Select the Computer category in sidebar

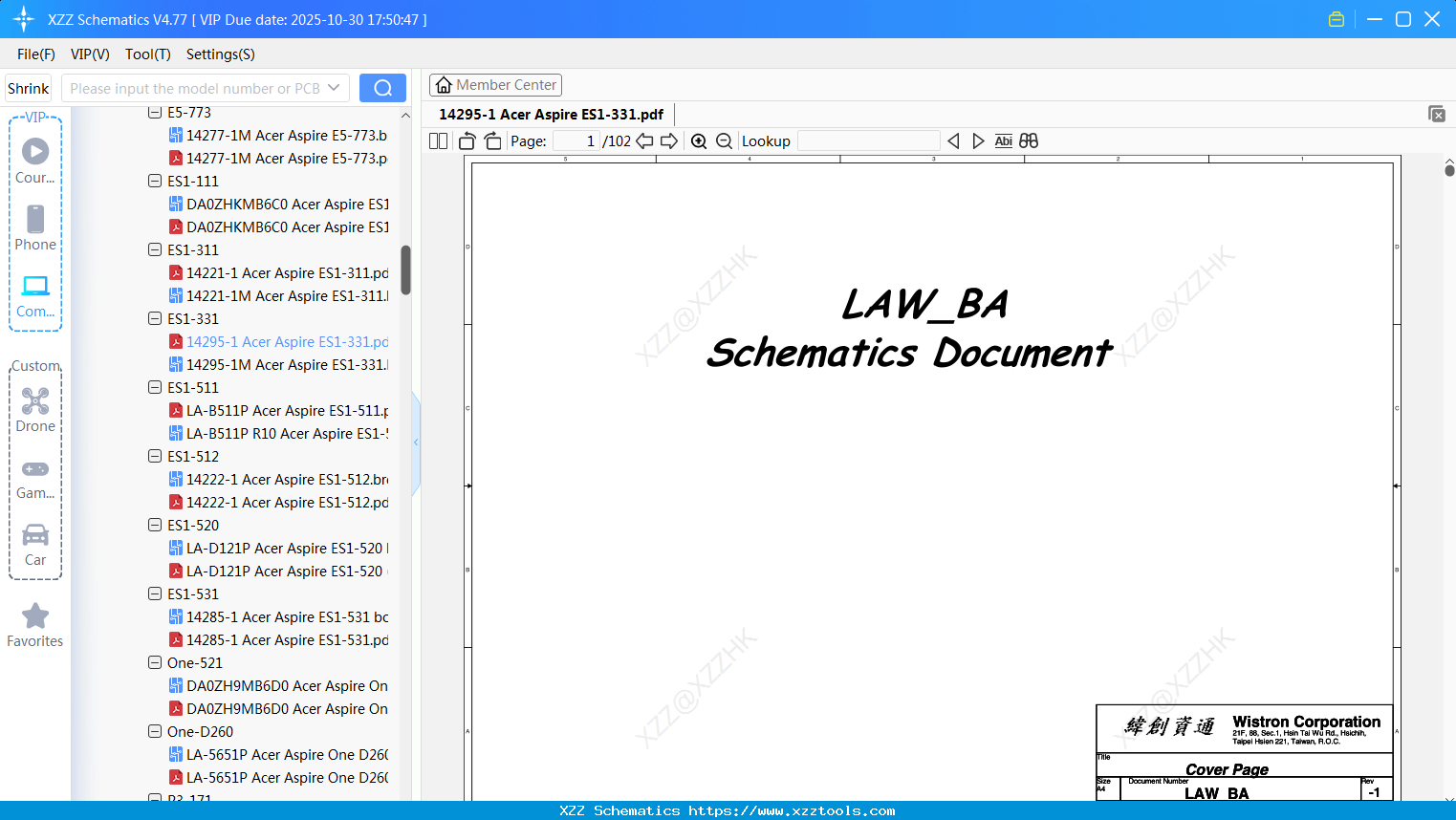[35, 295]
